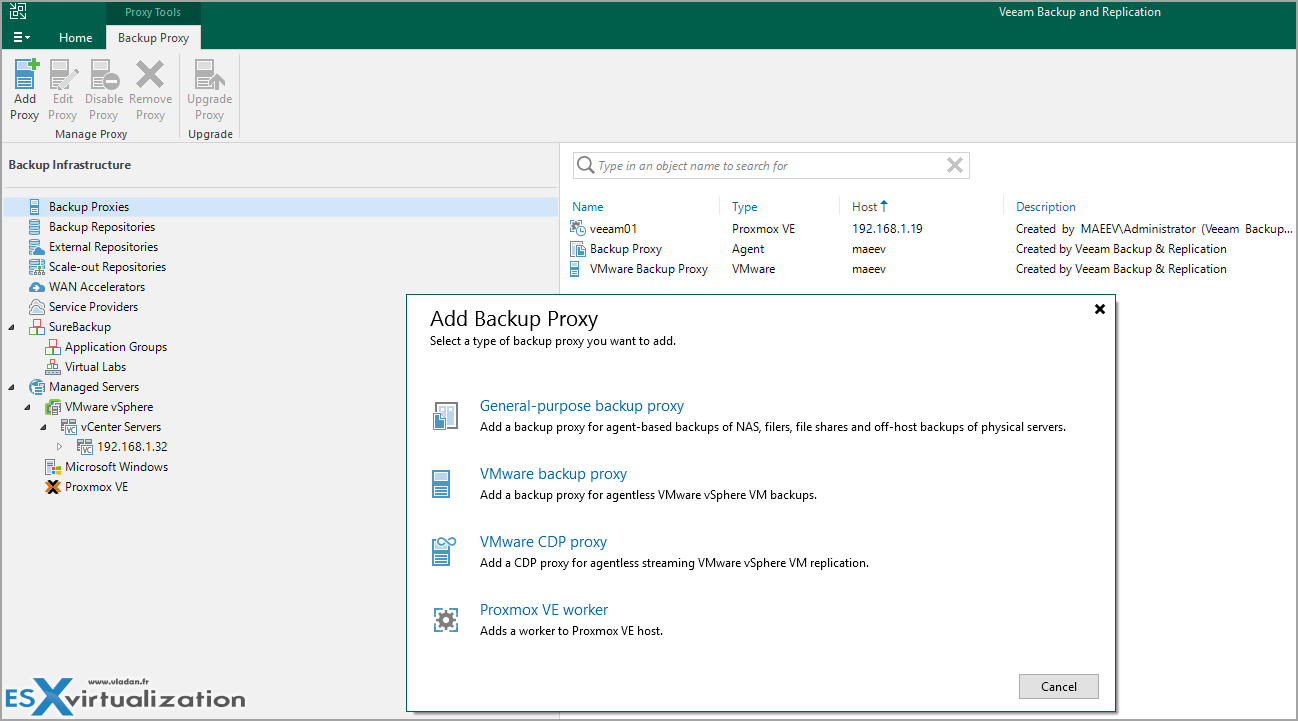Click the VMware backup proxy icon

[x=442, y=484]
